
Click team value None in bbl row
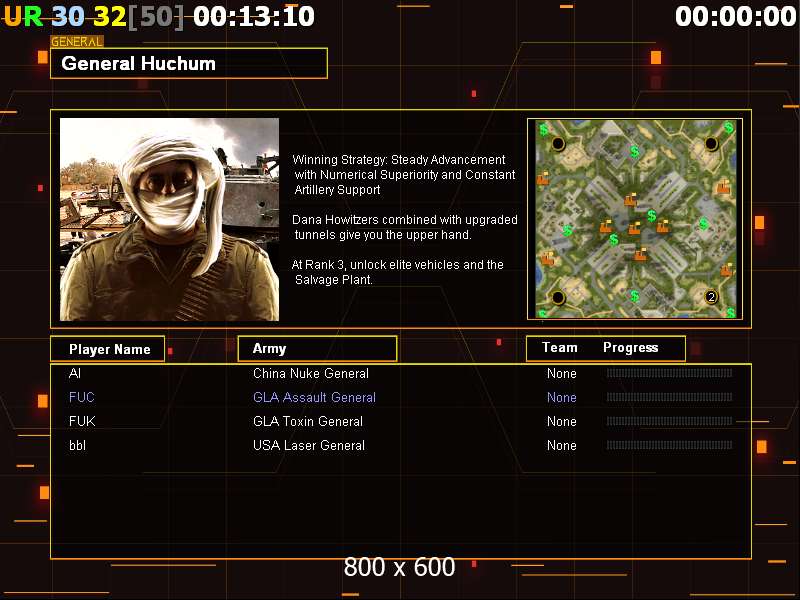click(x=562, y=445)
